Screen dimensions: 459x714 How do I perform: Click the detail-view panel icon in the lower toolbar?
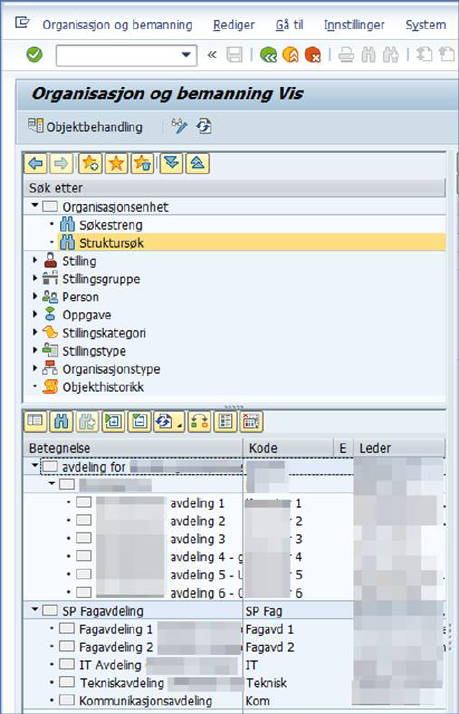[x=35, y=422]
